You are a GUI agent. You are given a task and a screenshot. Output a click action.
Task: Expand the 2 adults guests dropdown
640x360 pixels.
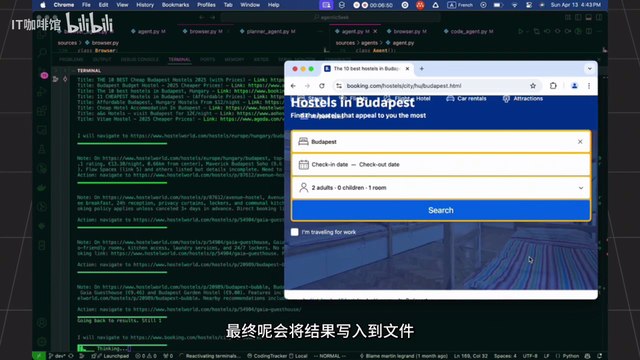tap(440, 188)
